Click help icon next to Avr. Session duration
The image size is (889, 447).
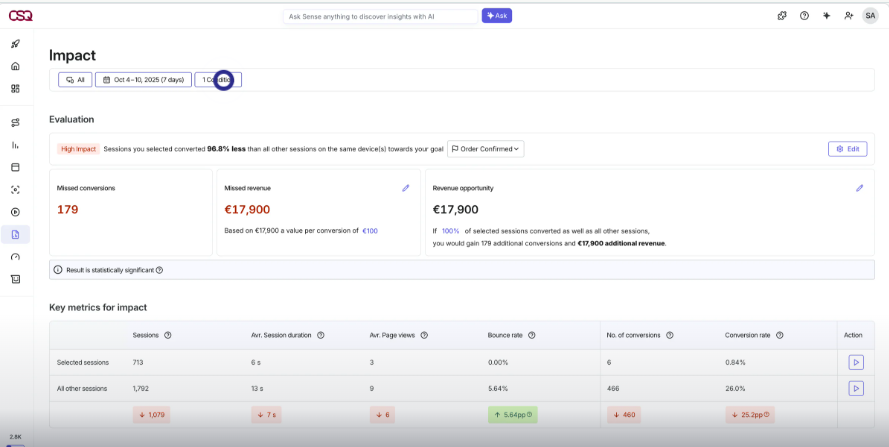click(x=320, y=335)
